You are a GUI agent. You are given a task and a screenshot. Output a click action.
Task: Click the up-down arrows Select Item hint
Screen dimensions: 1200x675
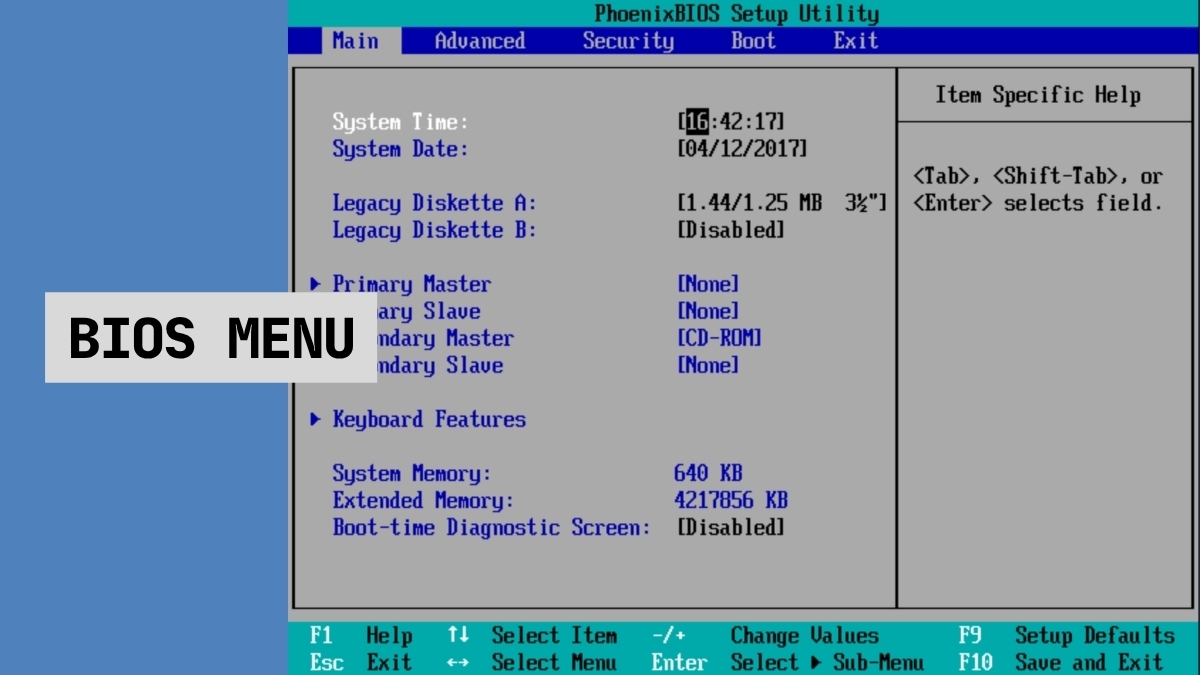tap(532, 636)
